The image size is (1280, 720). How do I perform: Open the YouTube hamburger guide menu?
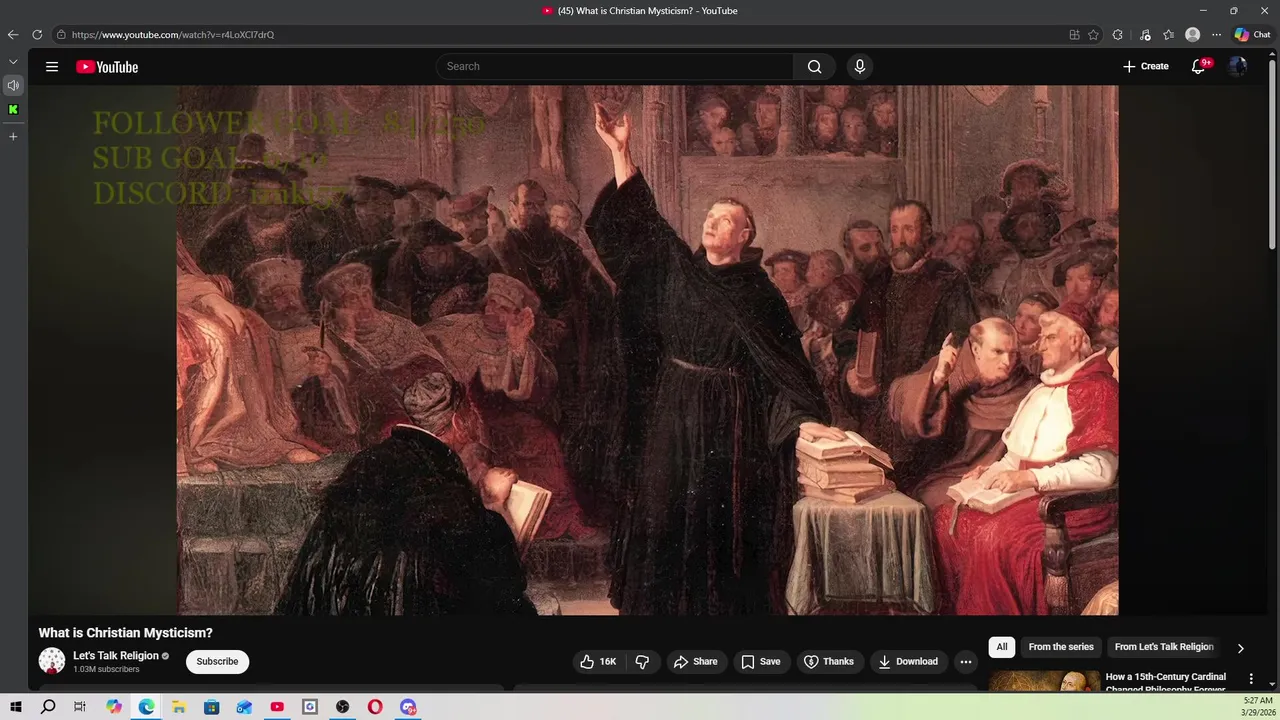click(52, 67)
